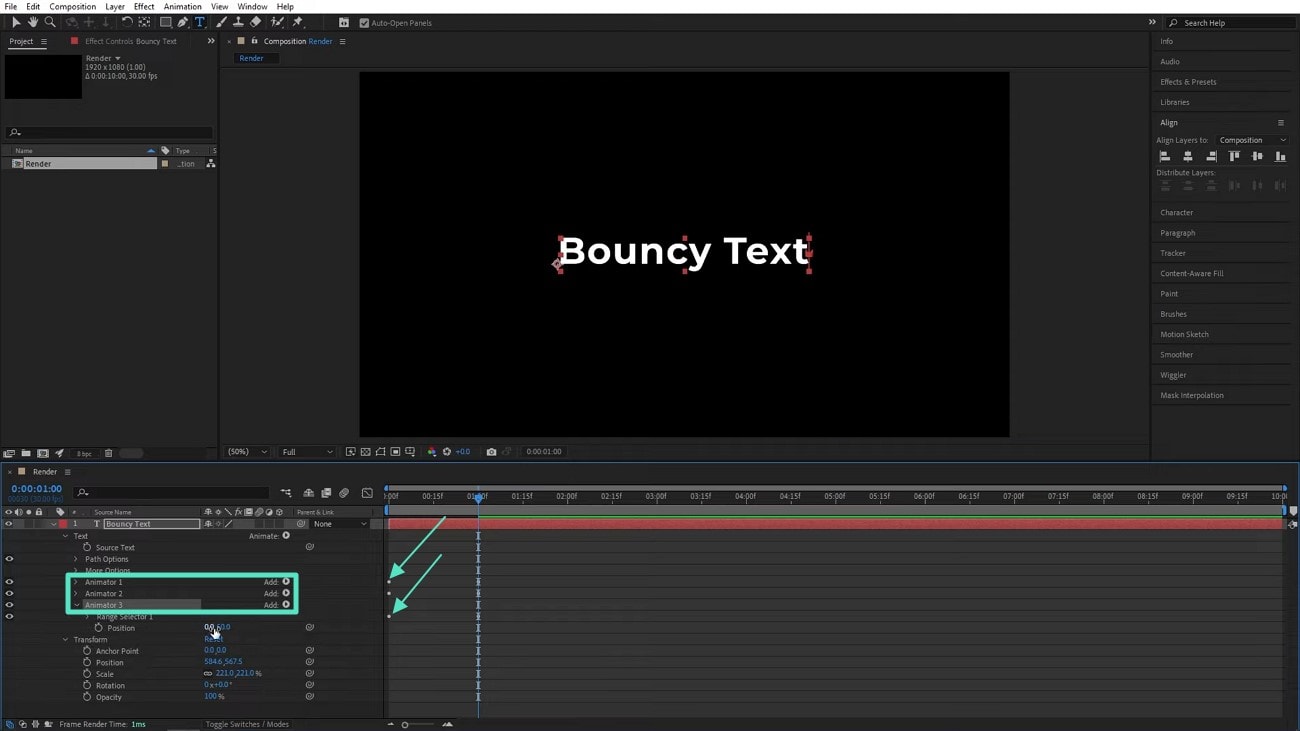Screen dimensions: 1300x731
Task: Toggle Animator 1 visibility eye
Action: 9,582
